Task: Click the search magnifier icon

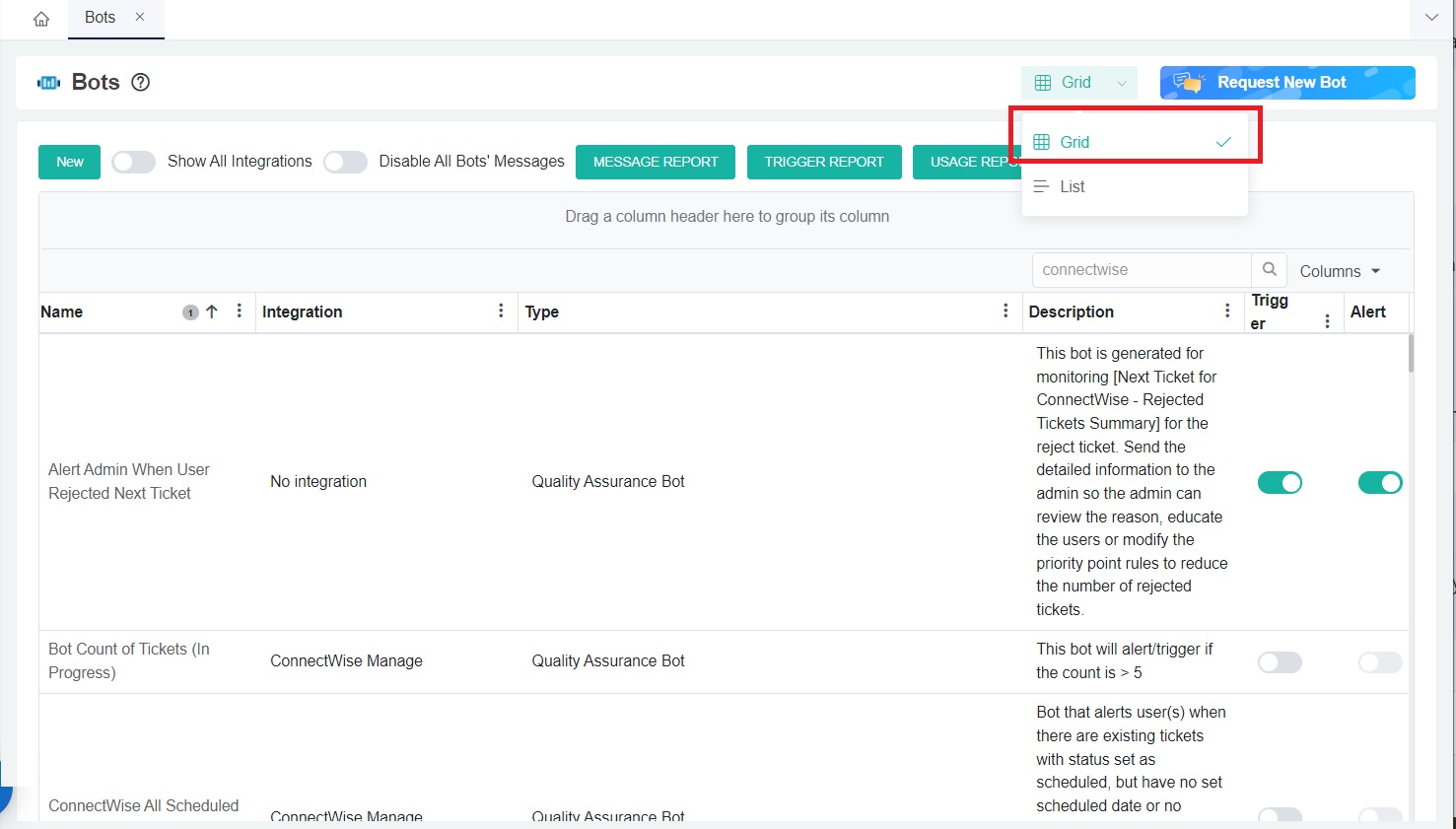Action: (1269, 270)
